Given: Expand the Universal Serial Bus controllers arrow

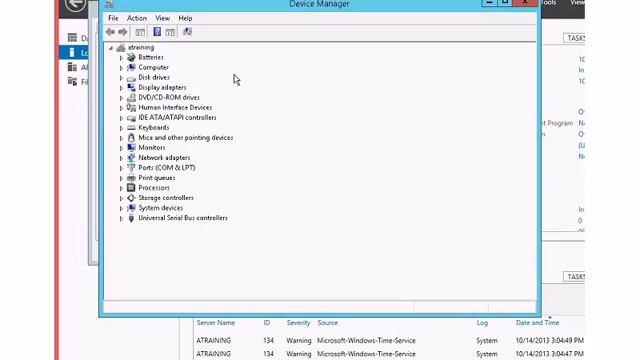Looking at the screenshot, I should click(x=121, y=218).
